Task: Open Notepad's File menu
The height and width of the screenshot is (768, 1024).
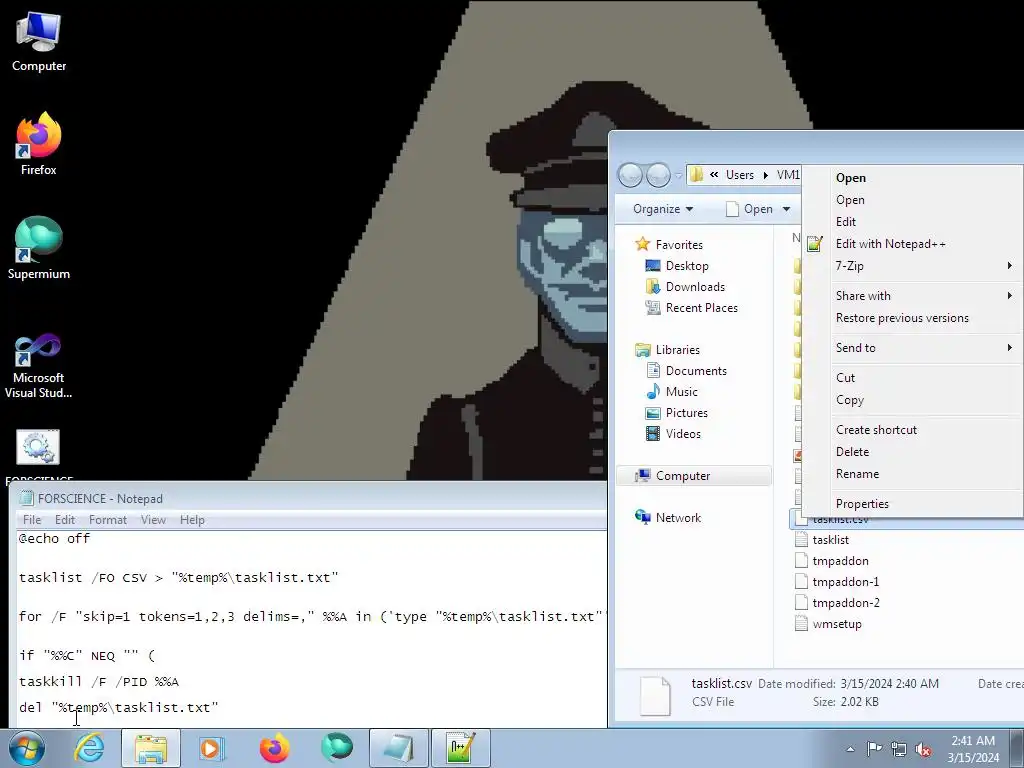Action: (x=32, y=520)
